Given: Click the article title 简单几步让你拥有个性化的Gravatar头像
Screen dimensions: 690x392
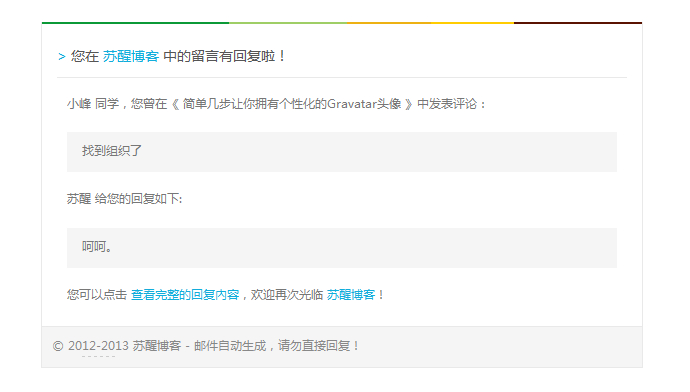Looking at the screenshot, I should click(x=292, y=104).
